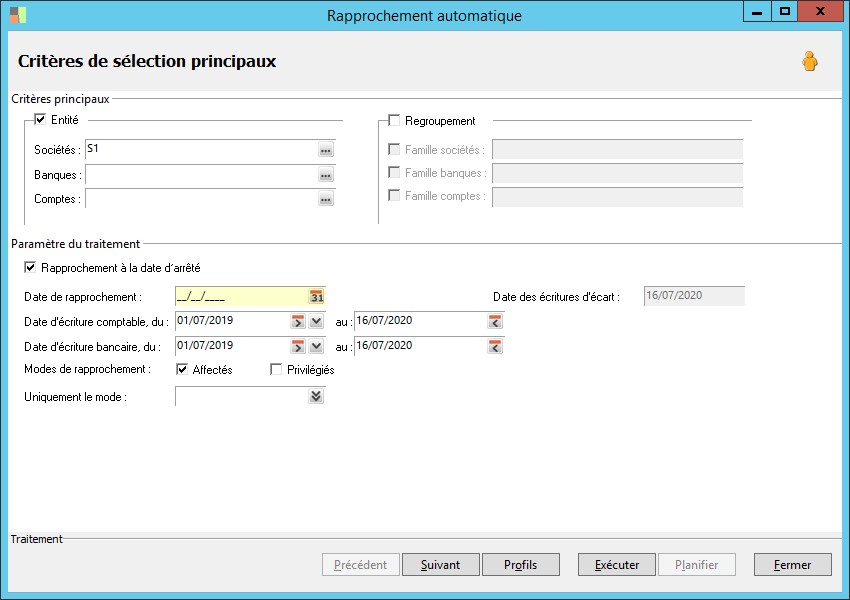850x600 pixels.
Task: Click the Famille sociétés text field
Action: [x=617, y=150]
